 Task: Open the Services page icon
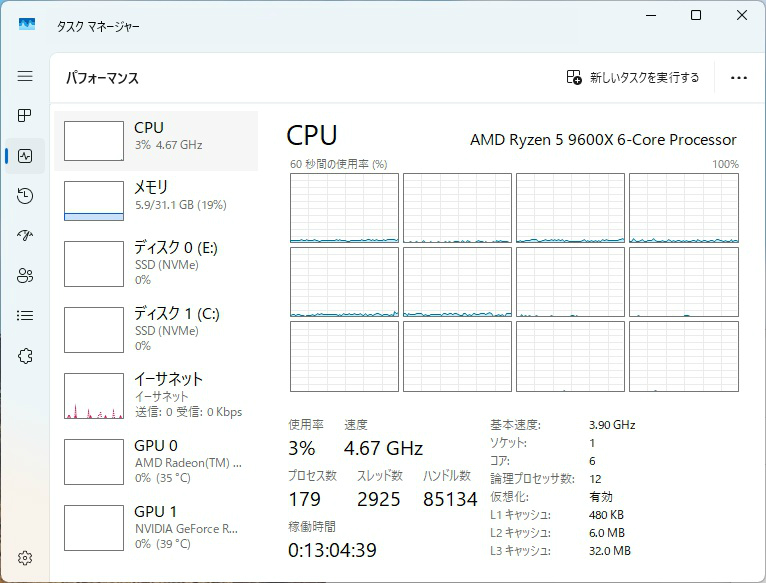pos(25,356)
